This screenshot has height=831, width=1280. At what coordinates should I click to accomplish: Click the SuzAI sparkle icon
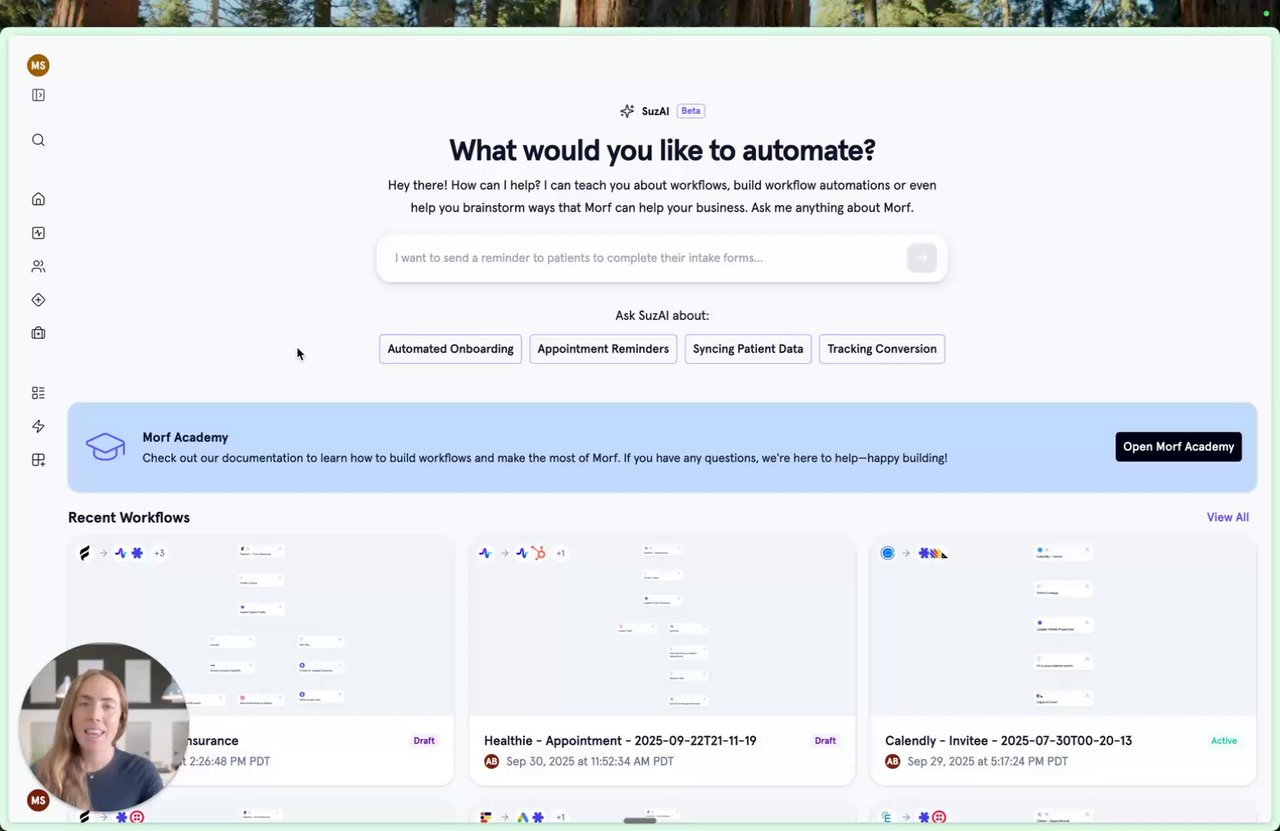point(627,111)
